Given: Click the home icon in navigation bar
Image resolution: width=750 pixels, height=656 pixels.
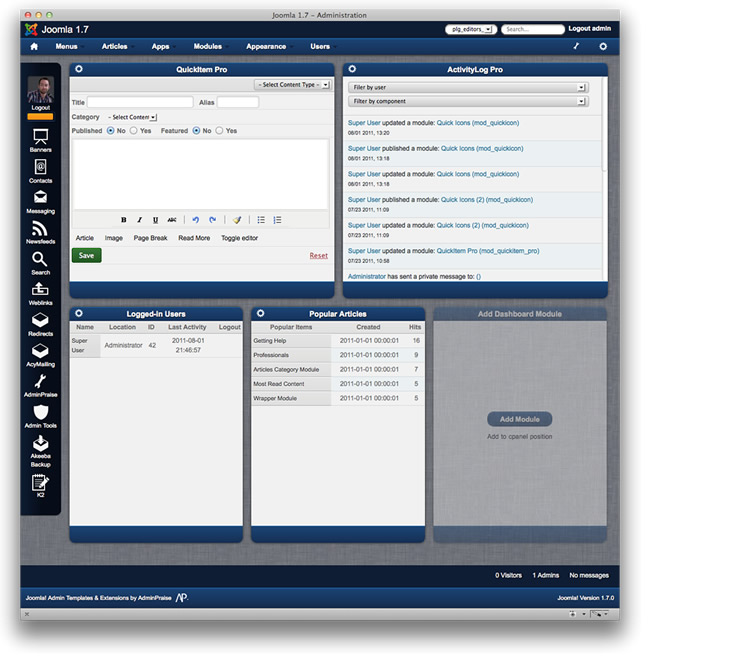Looking at the screenshot, I should pyautogui.click(x=34, y=46).
